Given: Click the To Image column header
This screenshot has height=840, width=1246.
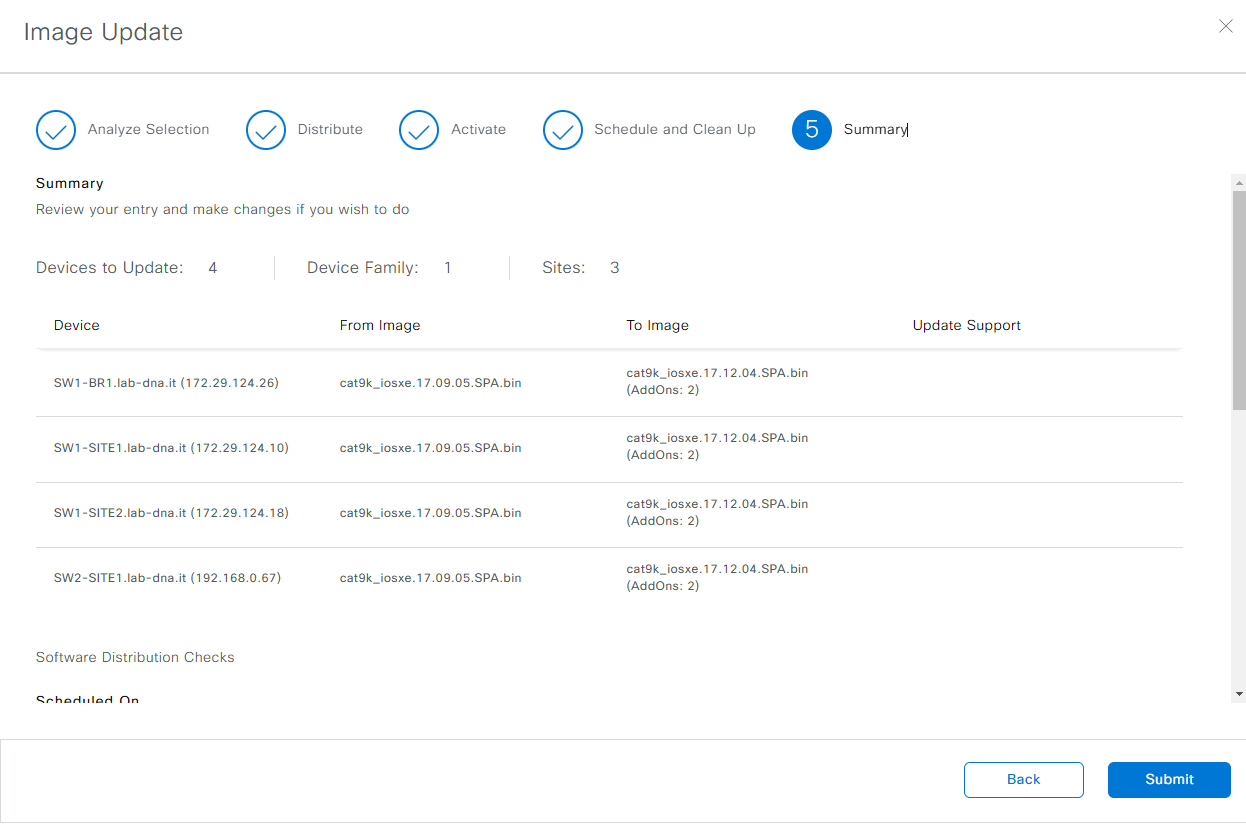Looking at the screenshot, I should (658, 325).
